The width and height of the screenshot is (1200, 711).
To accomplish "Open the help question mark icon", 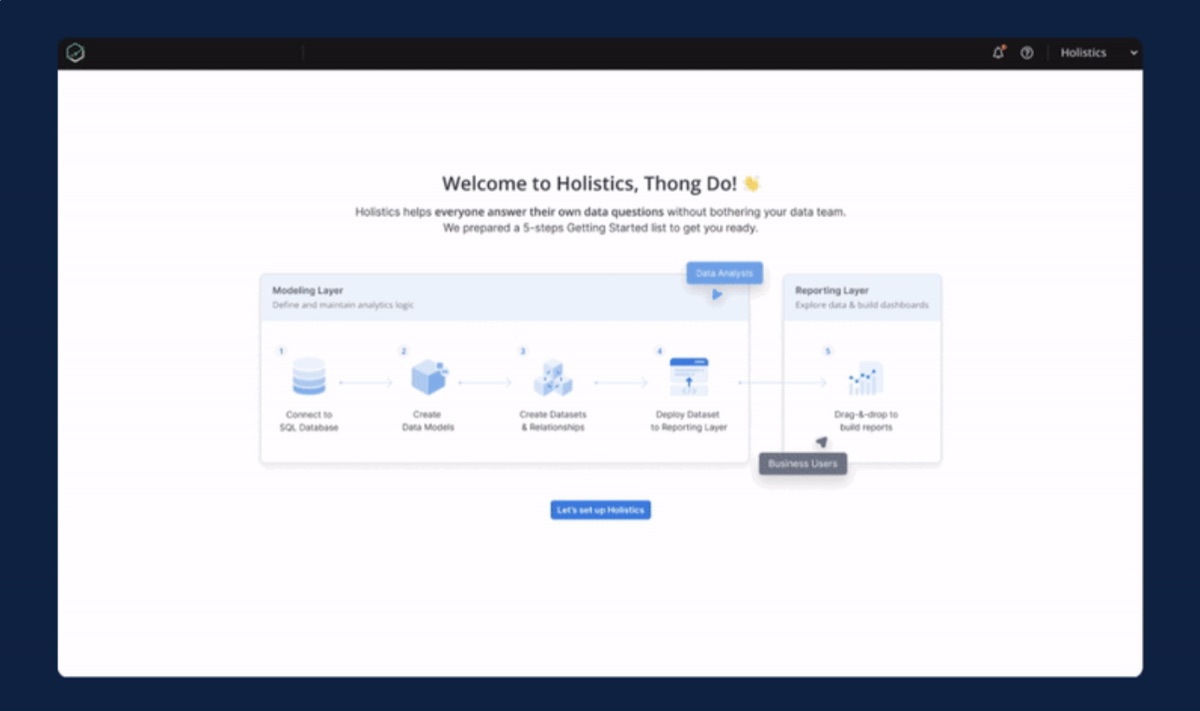I will [1027, 53].
